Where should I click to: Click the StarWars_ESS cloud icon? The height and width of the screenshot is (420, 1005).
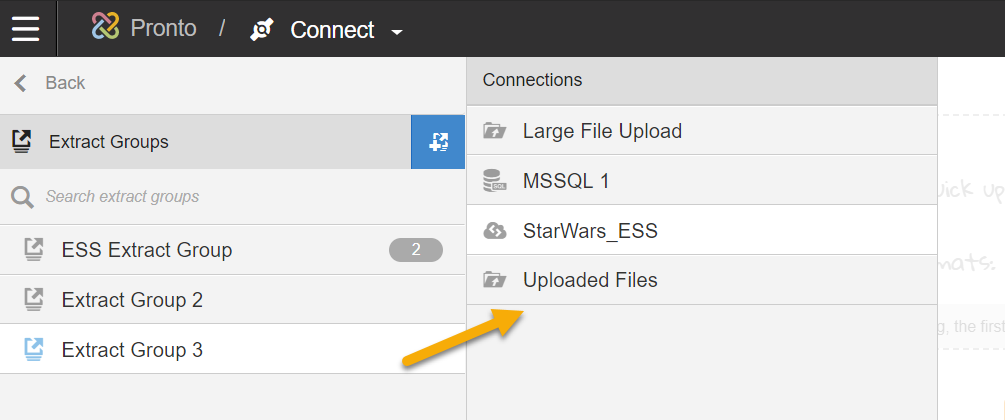click(x=495, y=231)
